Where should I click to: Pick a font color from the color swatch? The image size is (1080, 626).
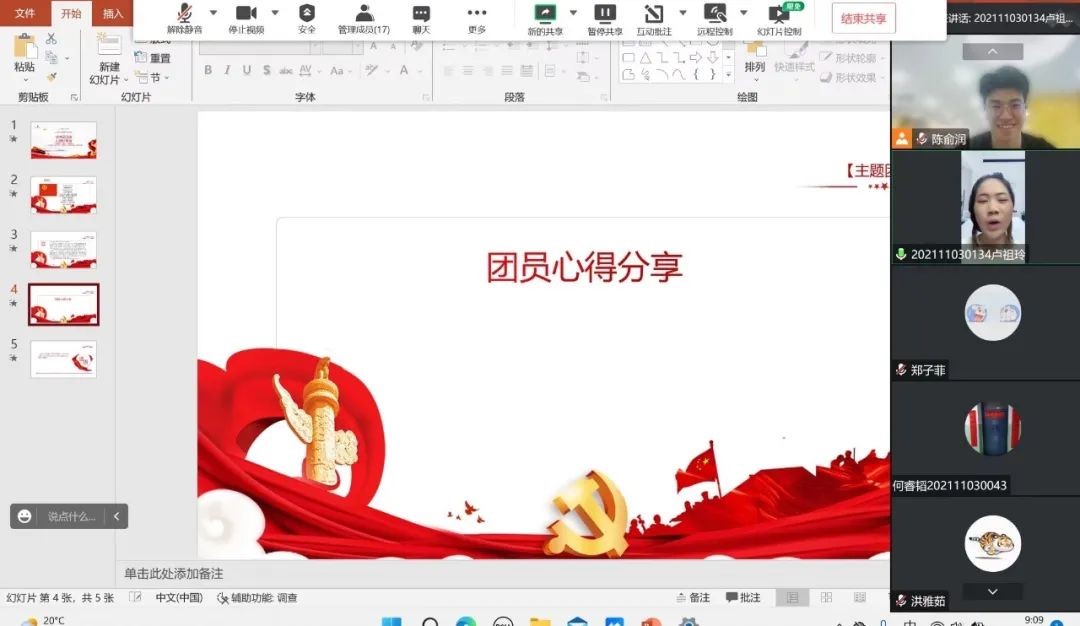pyautogui.click(x=405, y=71)
